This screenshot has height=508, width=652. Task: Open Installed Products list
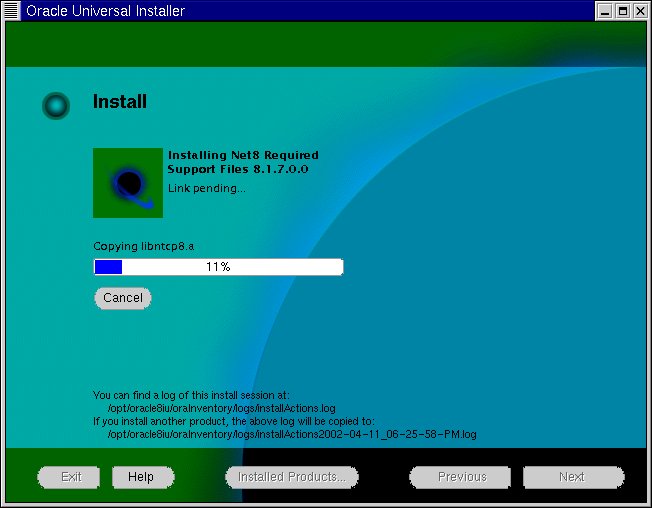292,477
